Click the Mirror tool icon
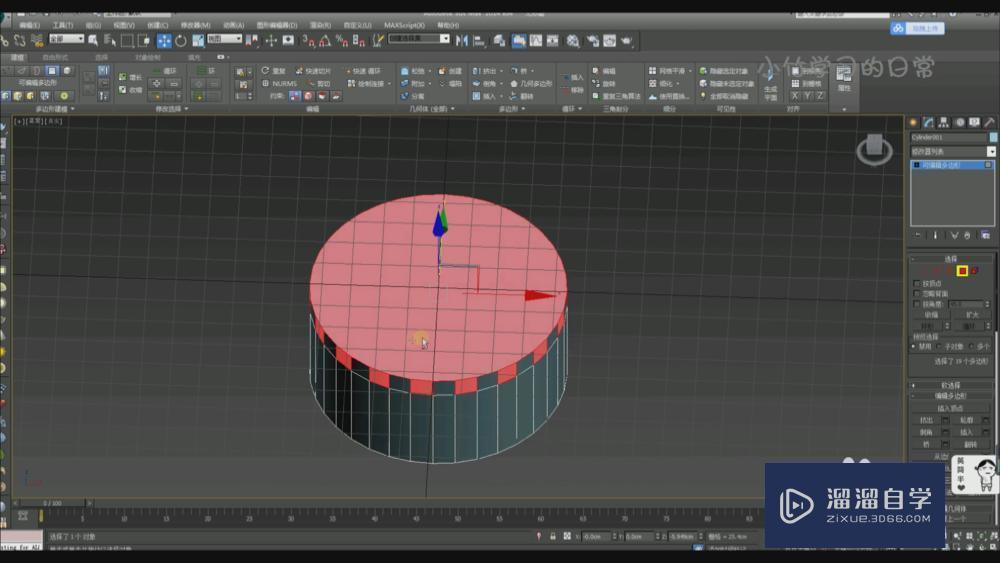The height and width of the screenshot is (563, 1000). click(x=462, y=41)
